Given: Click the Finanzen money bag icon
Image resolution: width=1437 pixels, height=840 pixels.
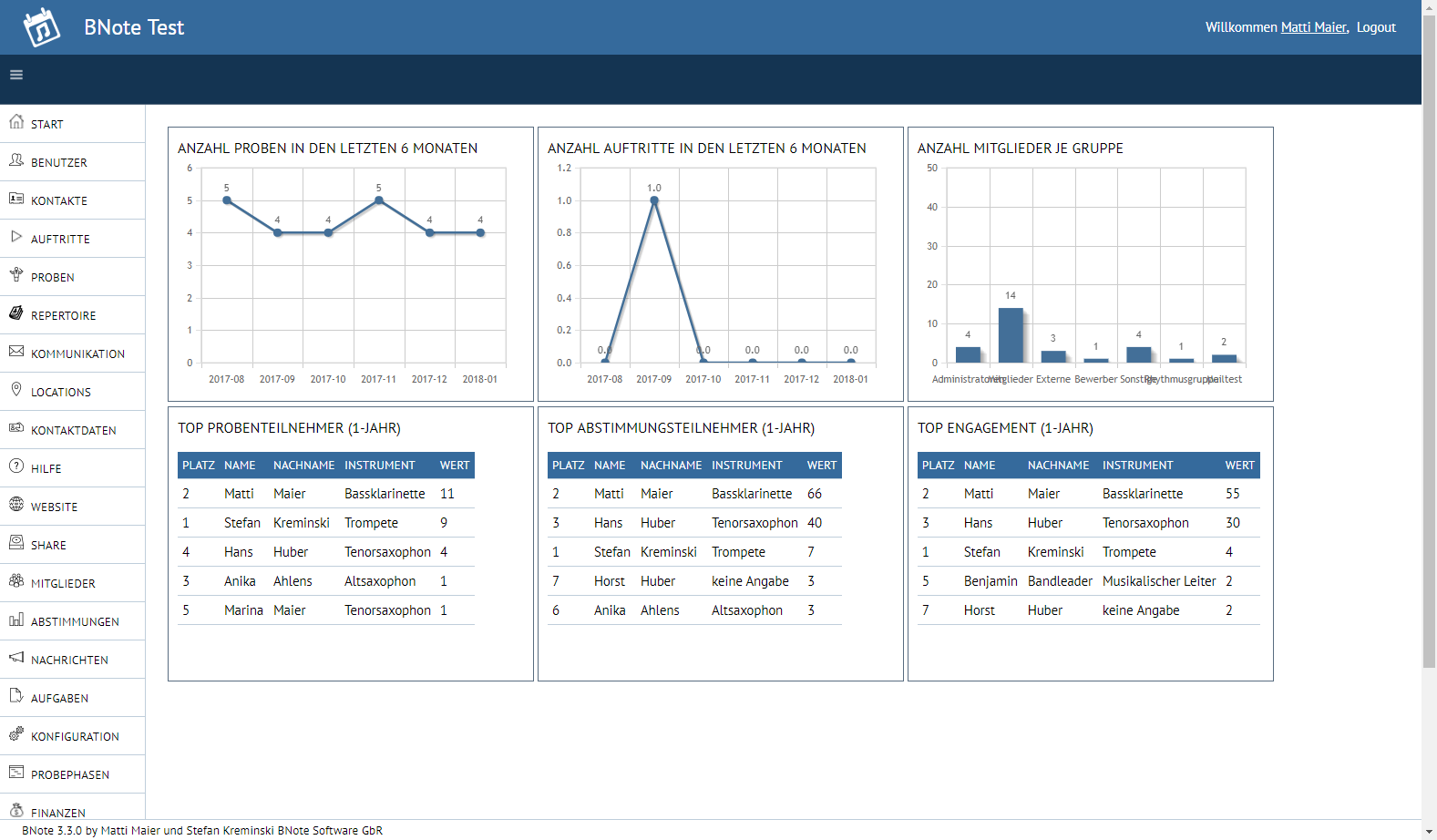Looking at the screenshot, I should click(x=16, y=810).
